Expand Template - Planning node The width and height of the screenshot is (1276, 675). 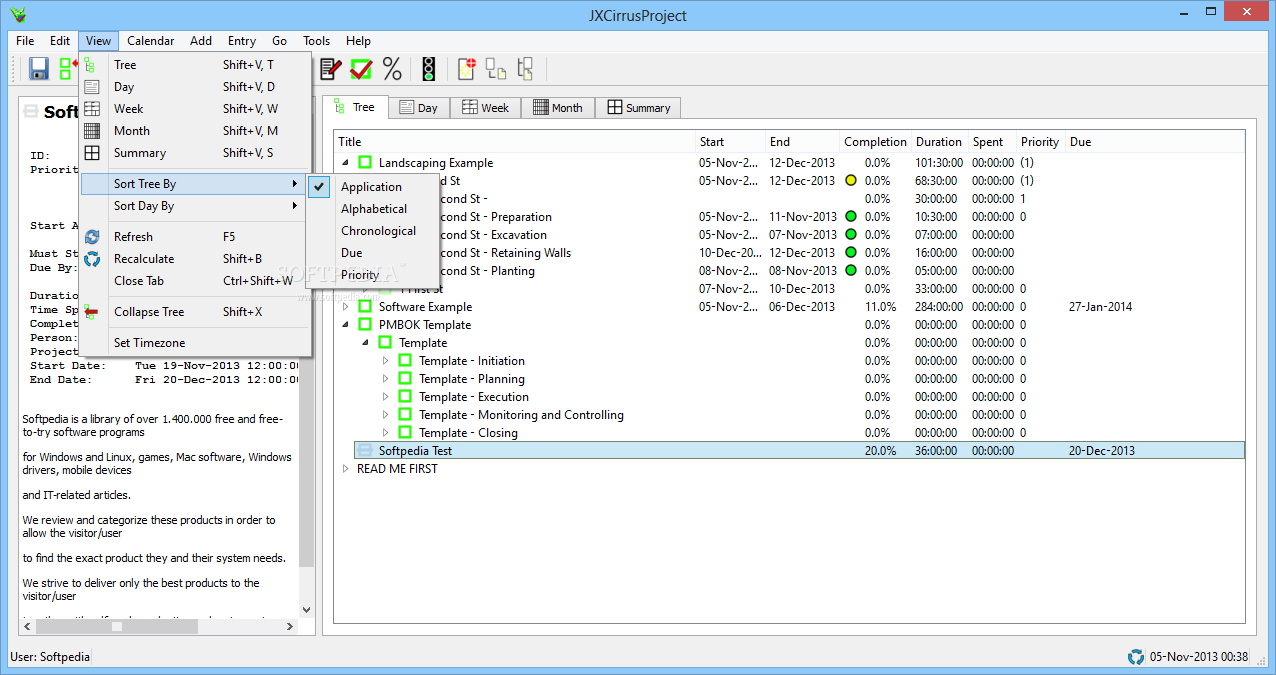[x=387, y=379]
